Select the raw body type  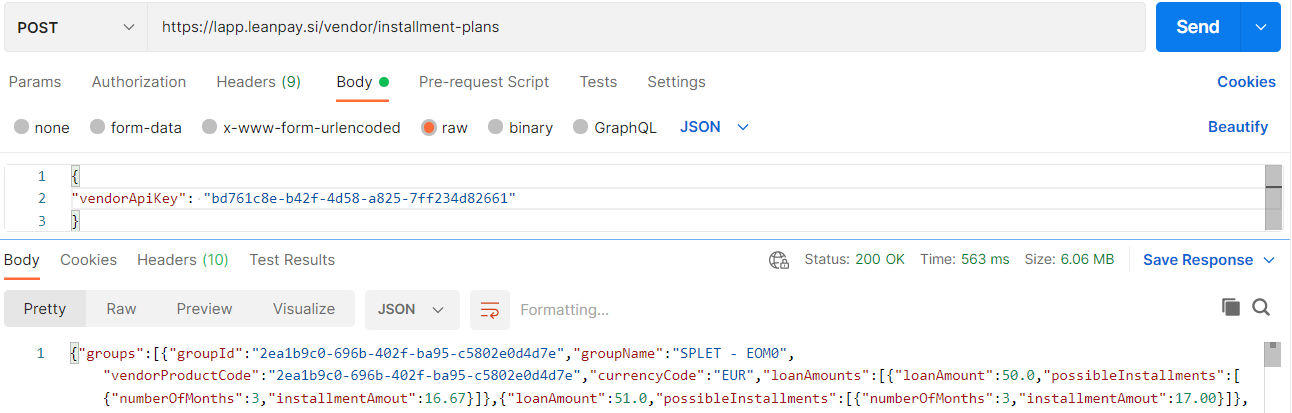click(444, 127)
